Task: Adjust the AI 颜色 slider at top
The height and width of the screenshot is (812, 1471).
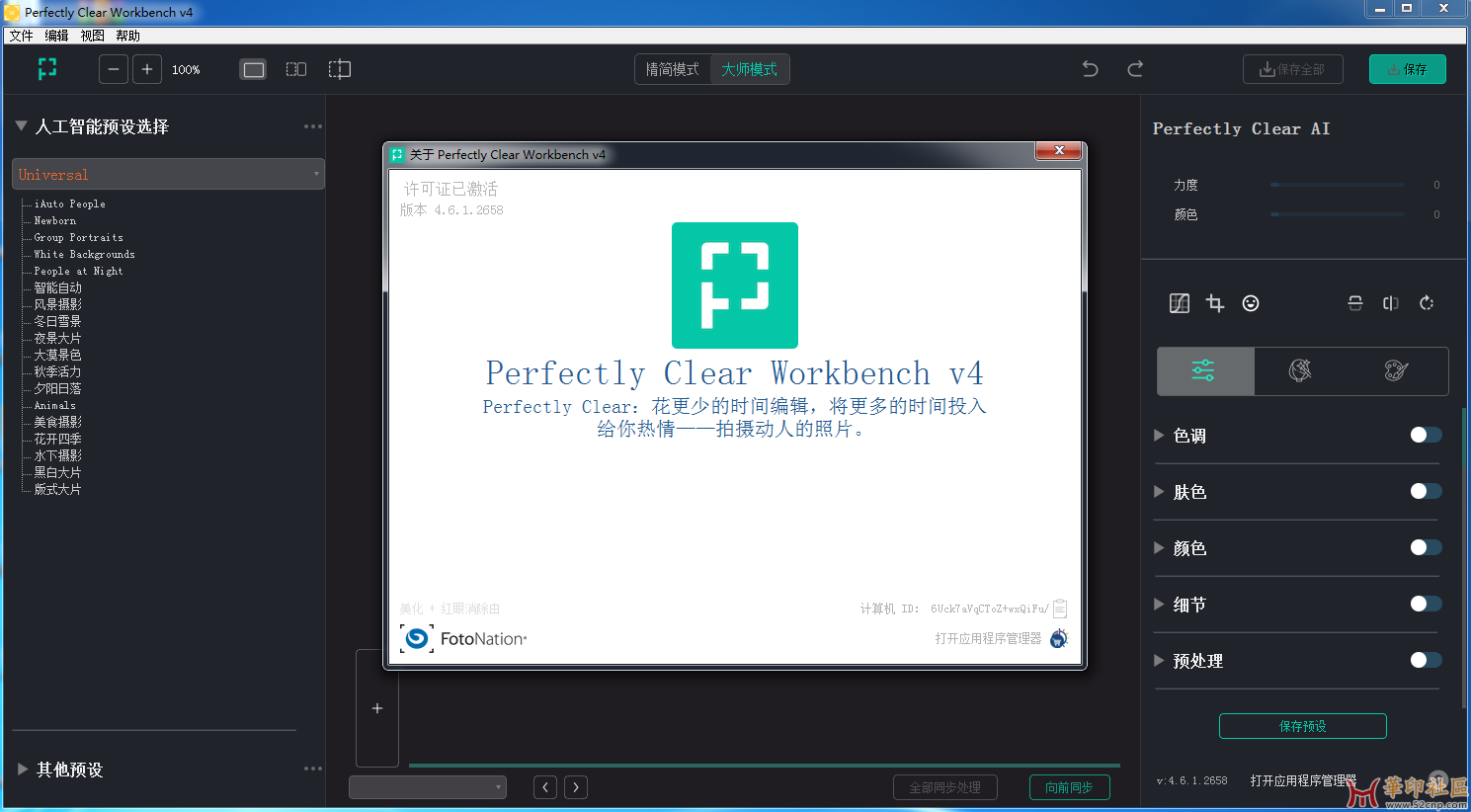Action: click(x=1338, y=214)
